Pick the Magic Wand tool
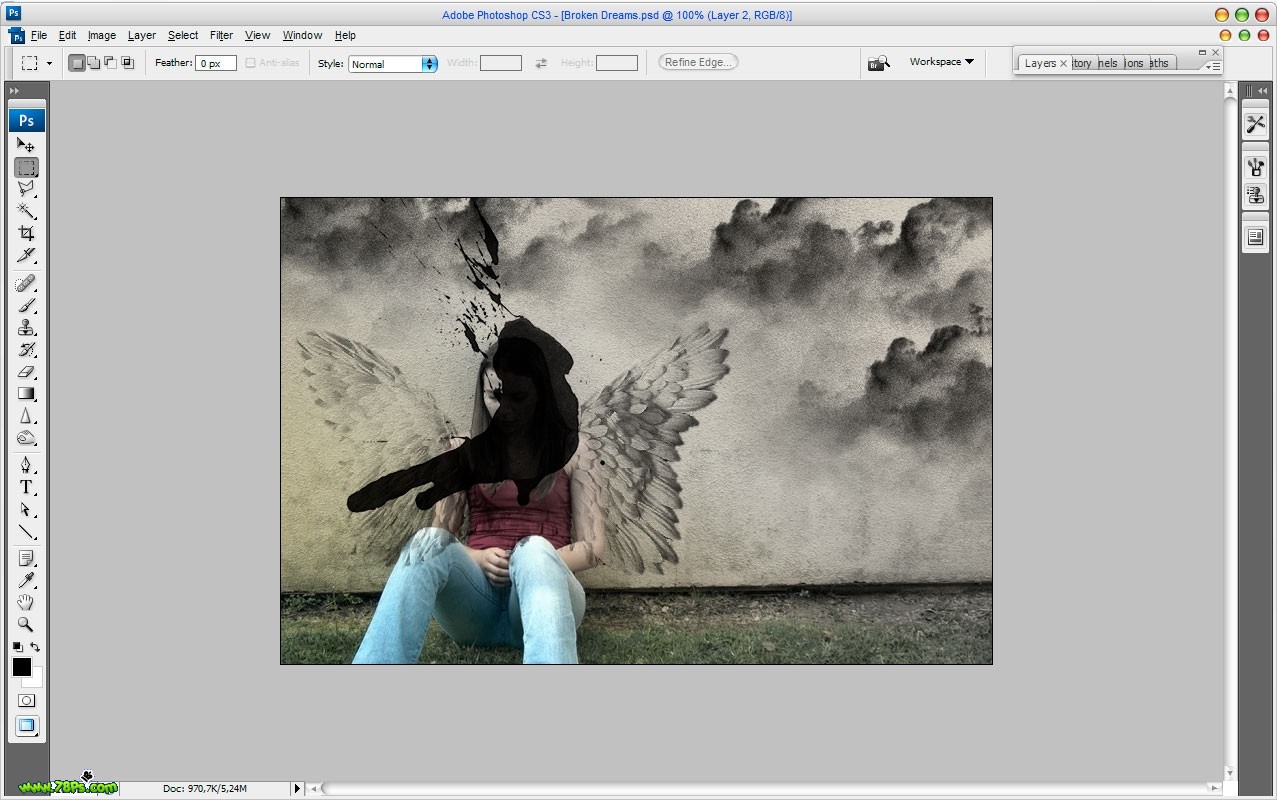The height and width of the screenshot is (800, 1277). [26, 211]
